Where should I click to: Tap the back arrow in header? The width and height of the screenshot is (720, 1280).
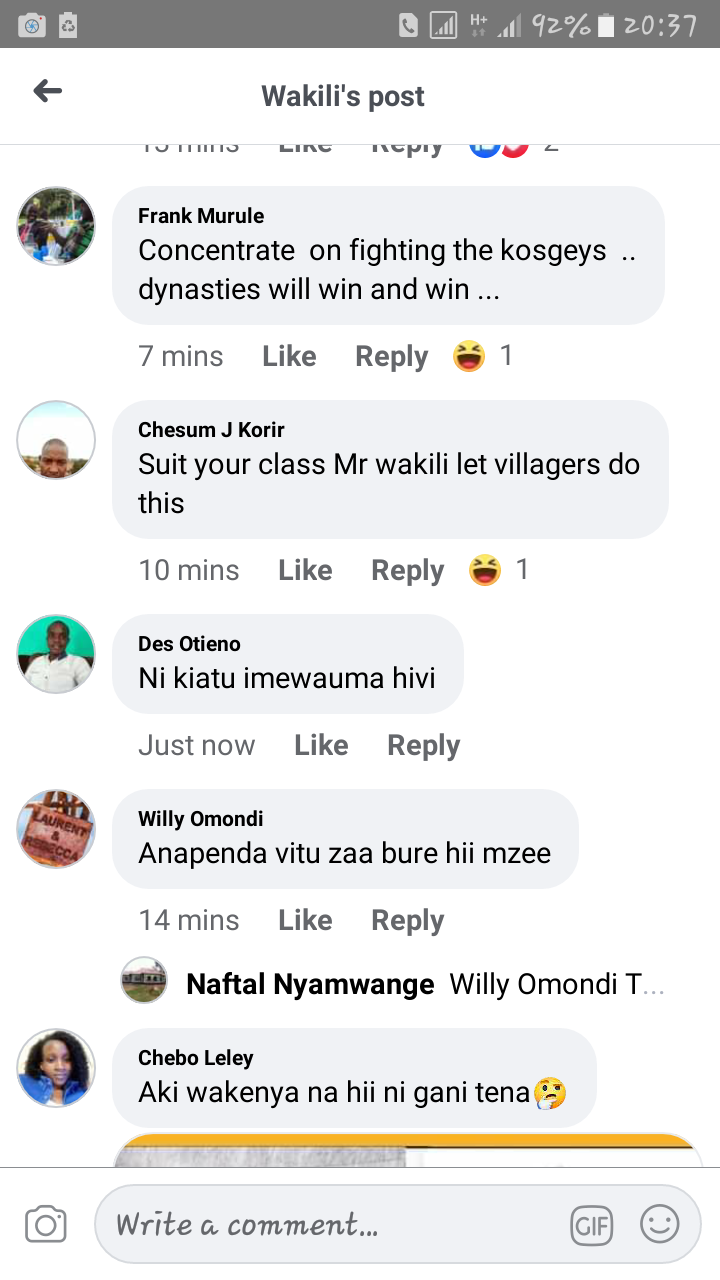47,92
